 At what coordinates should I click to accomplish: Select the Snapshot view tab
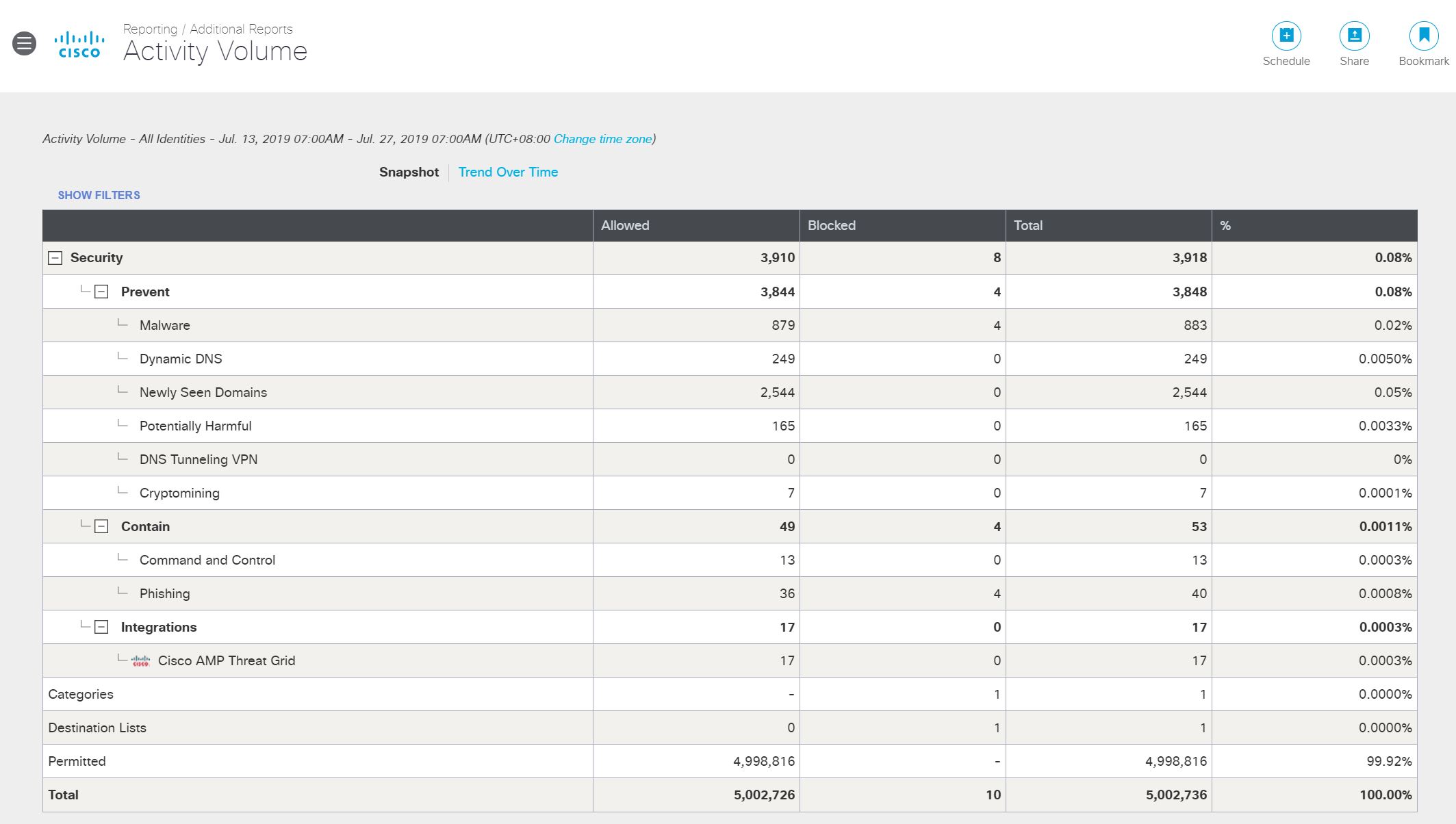point(409,172)
